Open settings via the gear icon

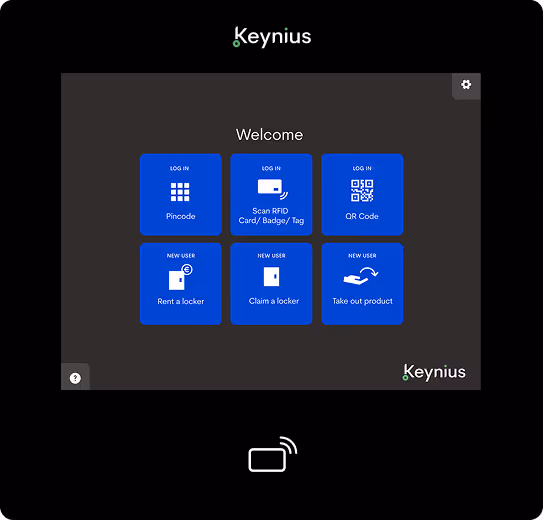pos(466,85)
